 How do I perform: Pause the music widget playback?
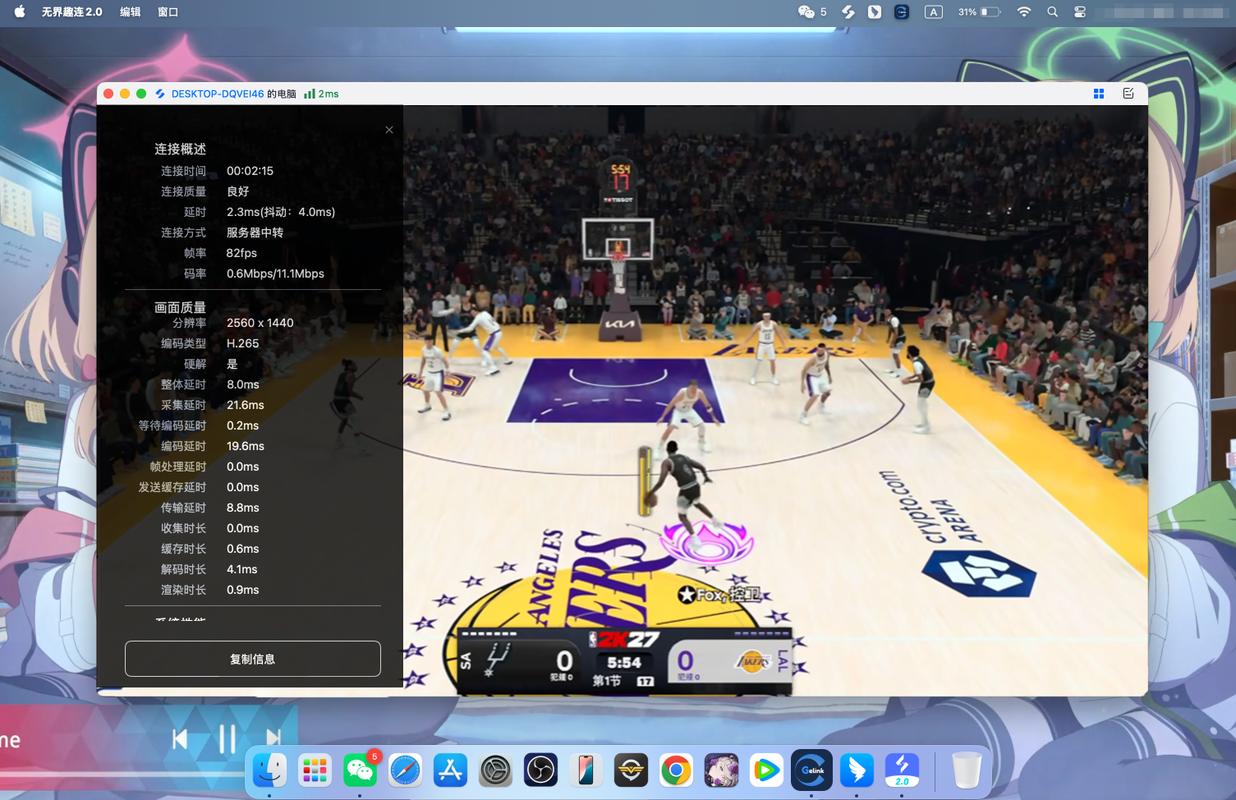[227, 739]
